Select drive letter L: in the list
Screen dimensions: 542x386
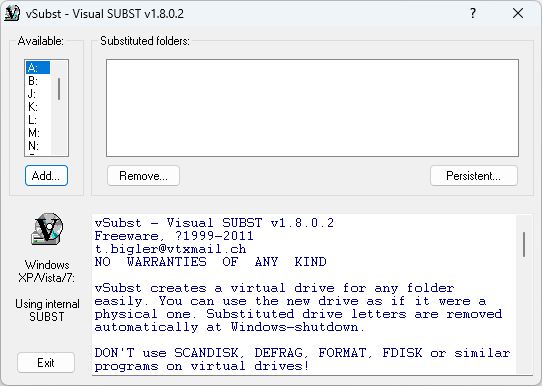[x=38, y=120]
